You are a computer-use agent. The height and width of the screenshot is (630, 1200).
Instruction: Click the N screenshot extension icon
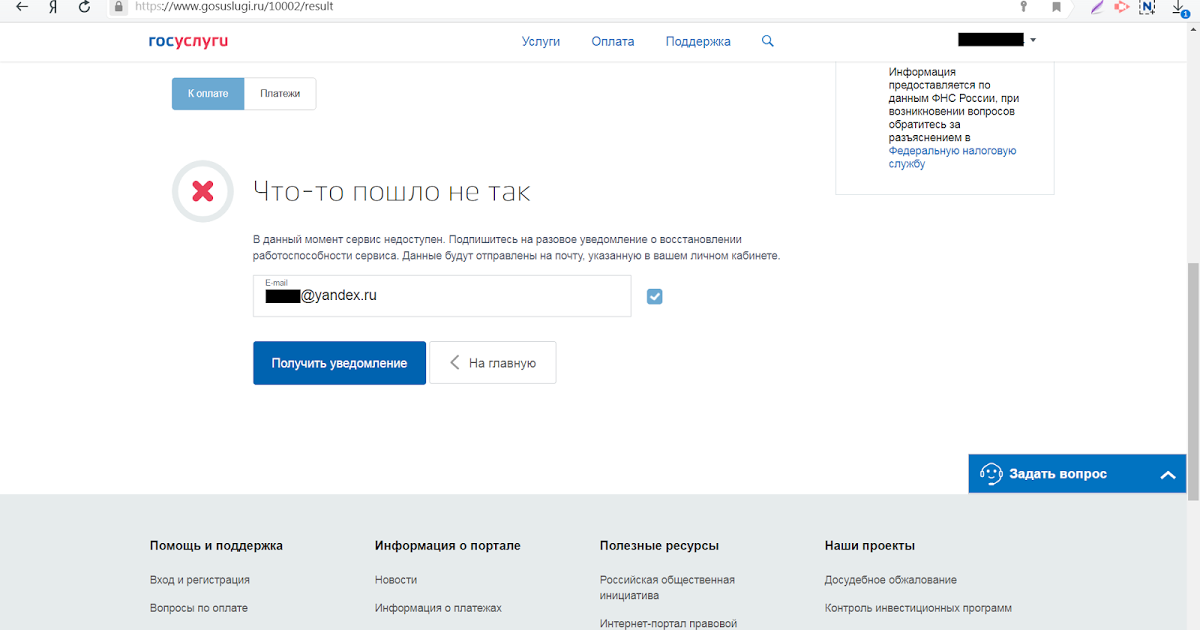click(1148, 6)
